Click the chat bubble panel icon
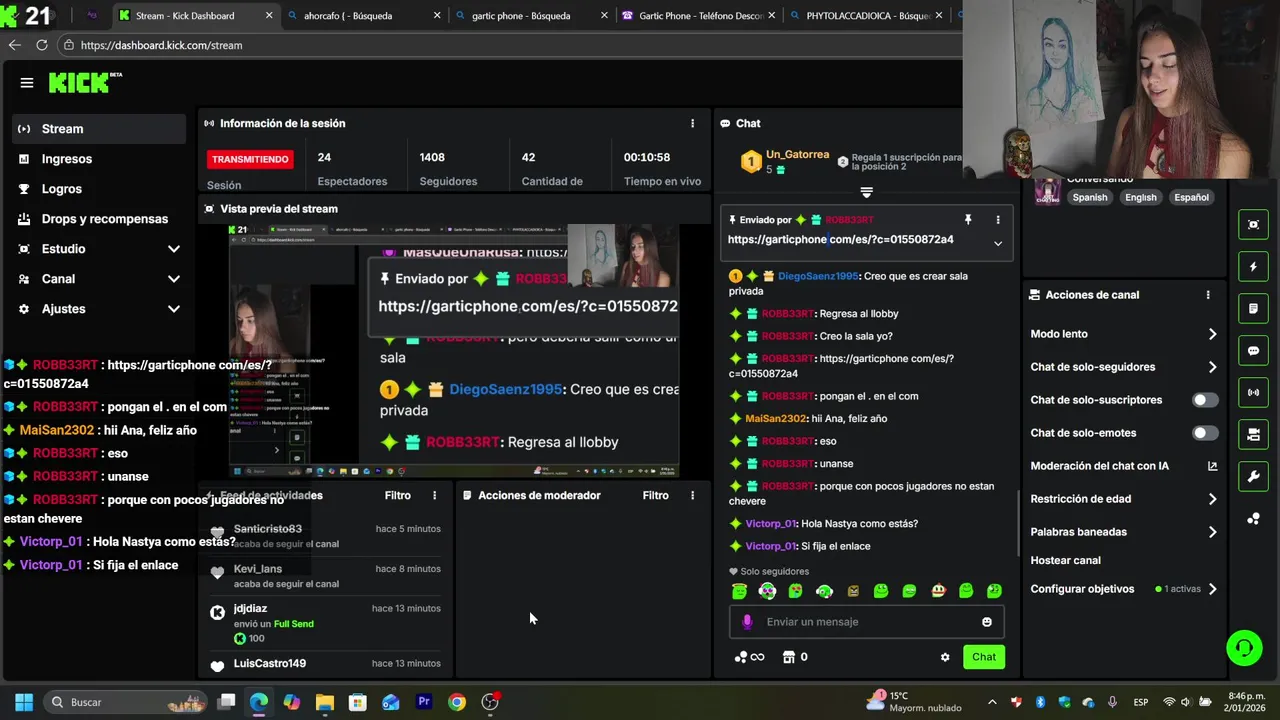The width and height of the screenshot is (1280, 720). [1253, 351]
